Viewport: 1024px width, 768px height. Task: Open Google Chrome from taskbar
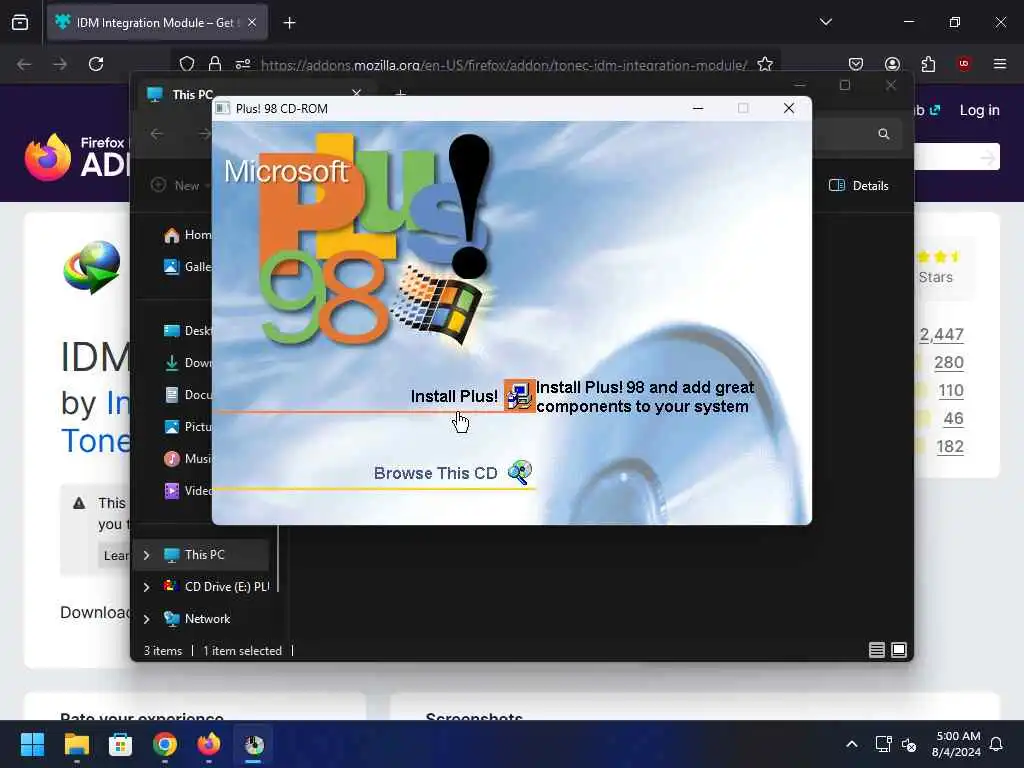pos(165,744)
